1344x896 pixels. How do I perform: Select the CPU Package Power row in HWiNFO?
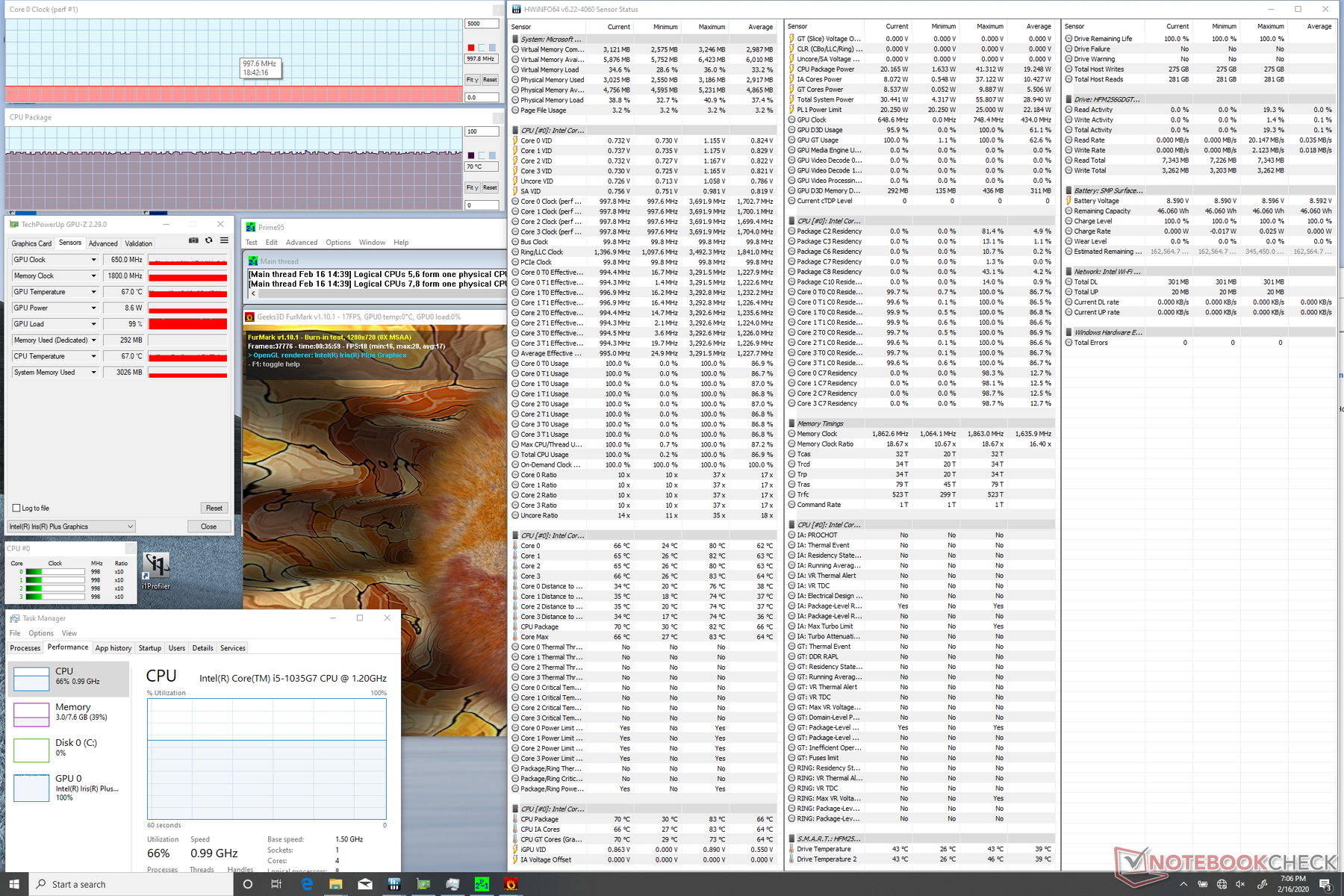coord(921,69)
